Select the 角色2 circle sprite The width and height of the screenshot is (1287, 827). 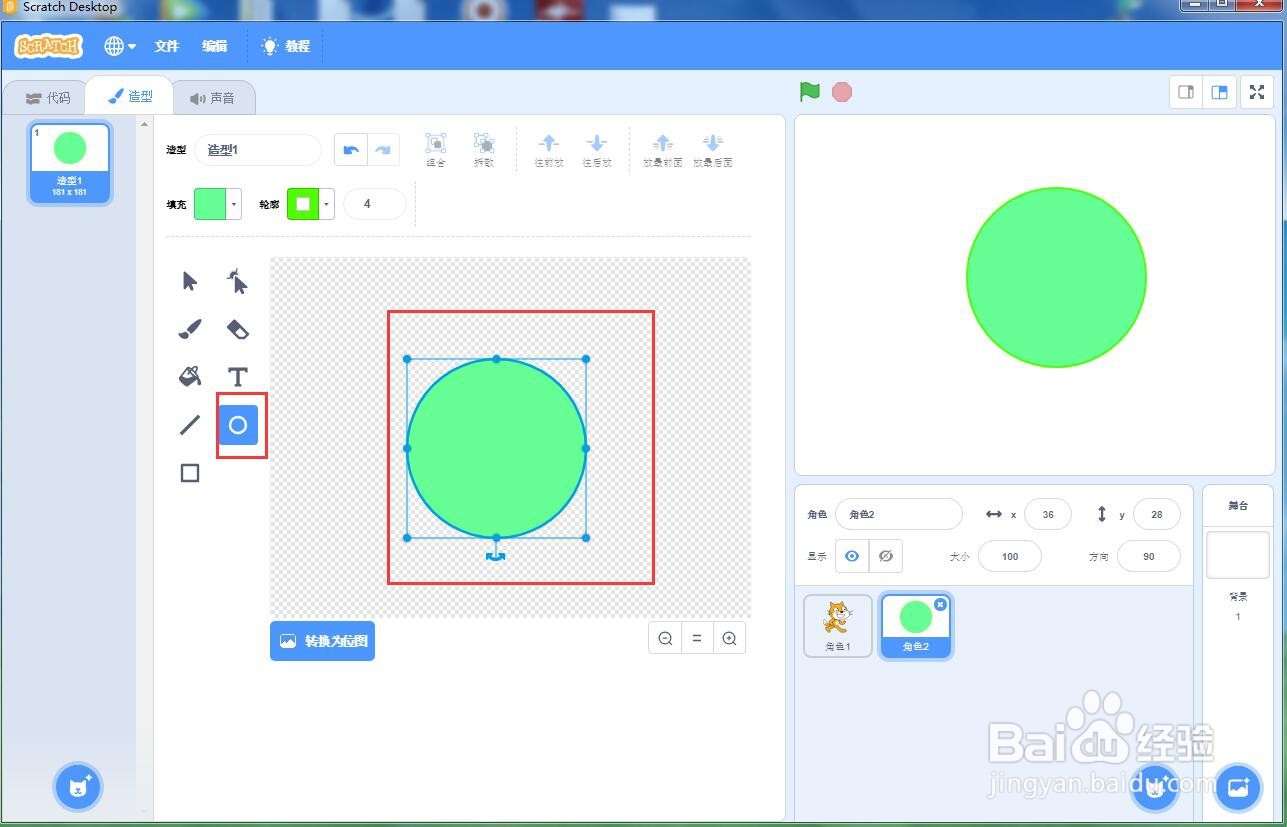[916, 626]
